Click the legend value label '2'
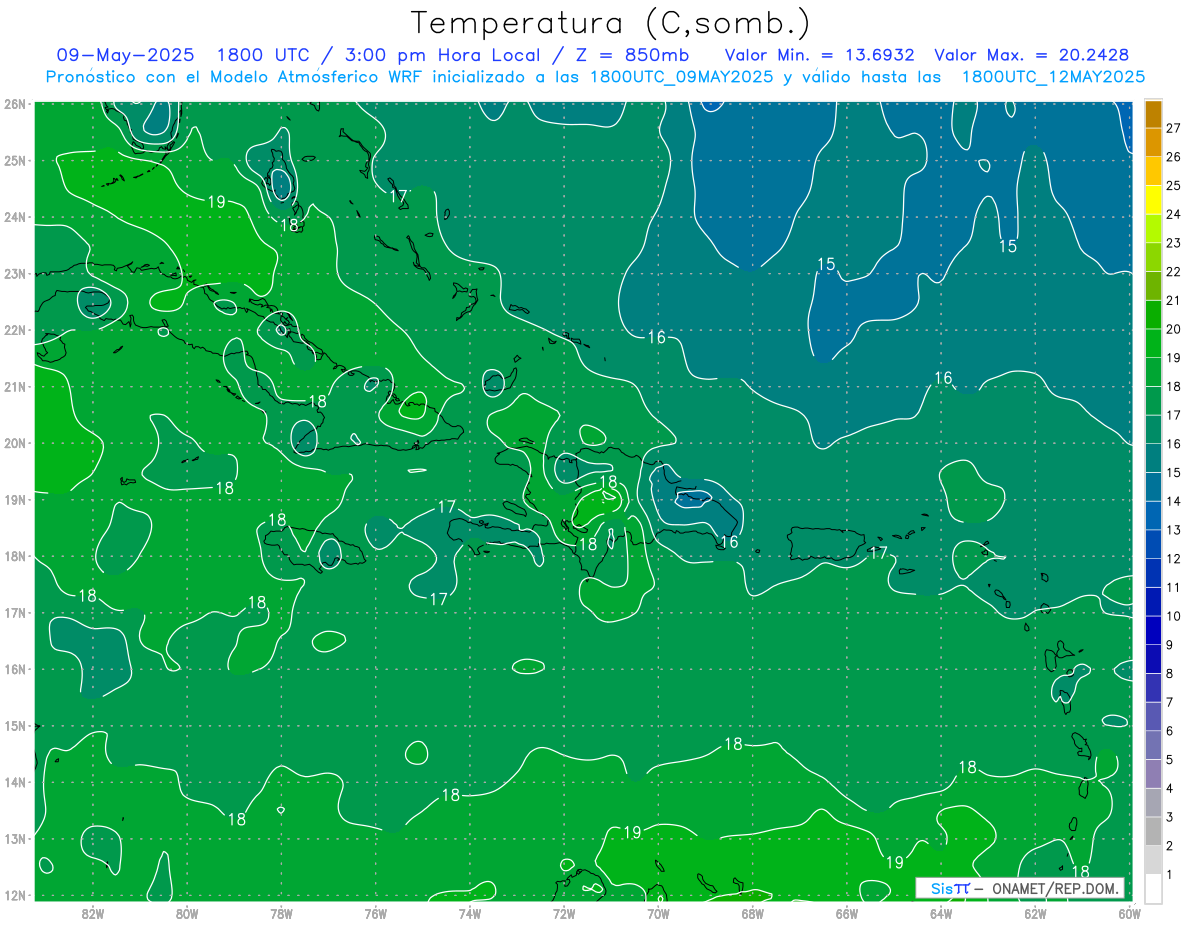Screen dimensions: 1200x927 click(1170, 845)
